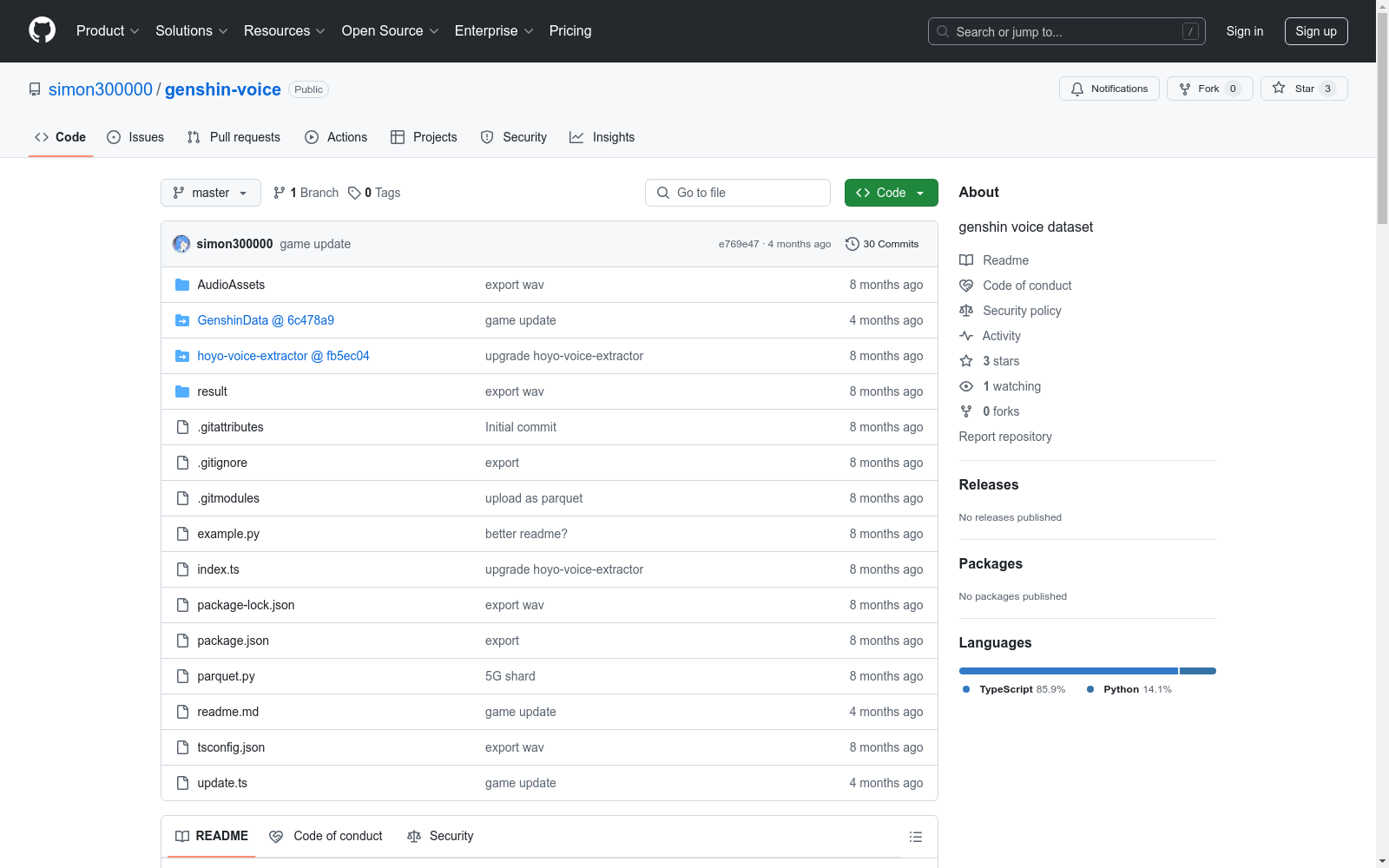Open the Releases heading link
This screenshot has width=1389, height=868.
989,484
